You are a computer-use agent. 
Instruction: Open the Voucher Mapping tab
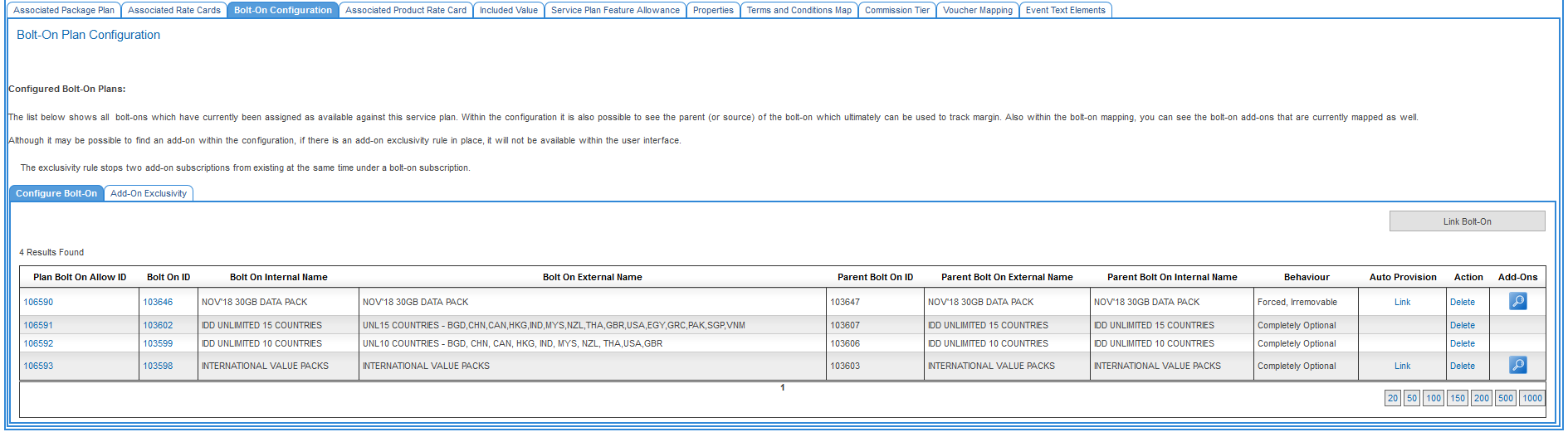(x=977, y=11)
